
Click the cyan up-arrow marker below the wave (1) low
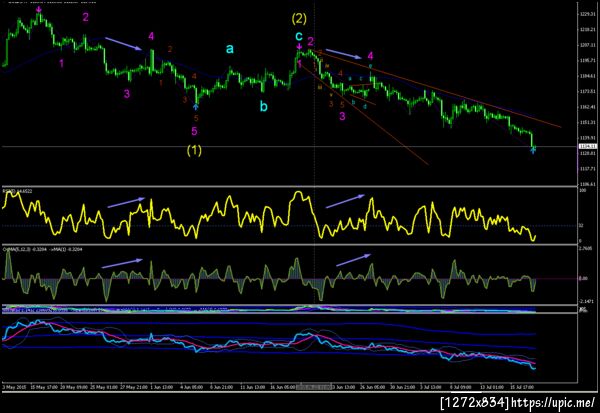(x=196, y=107)
